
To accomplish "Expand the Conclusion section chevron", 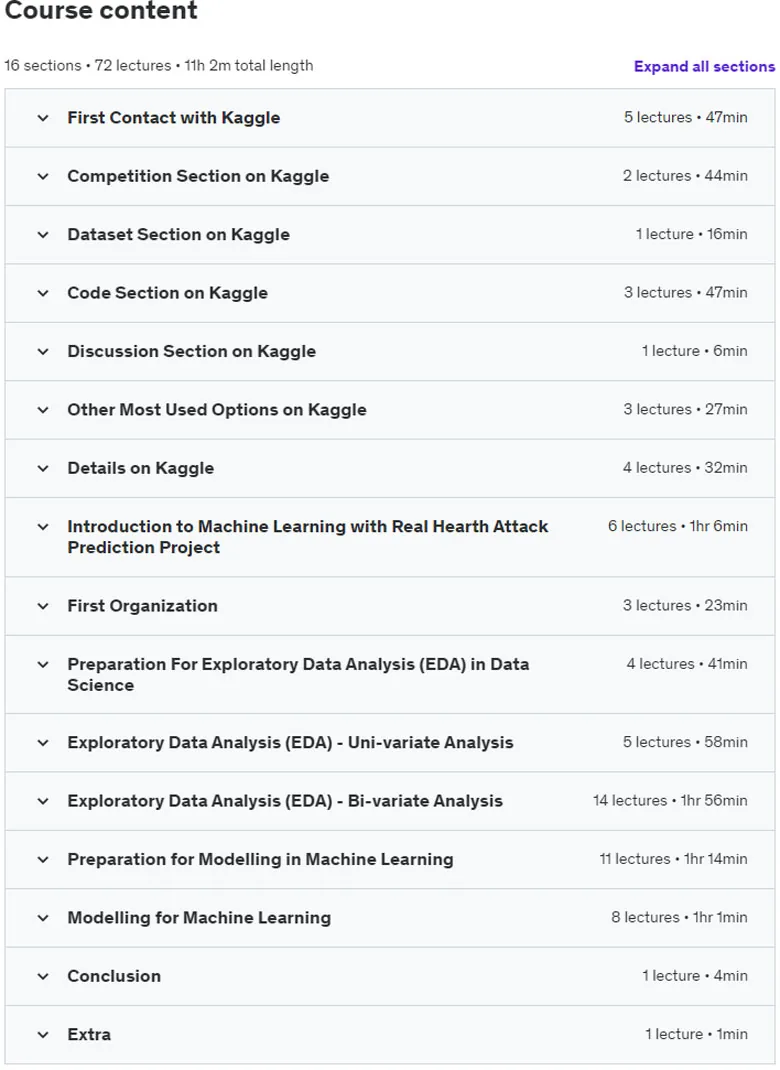I will 43,976.
